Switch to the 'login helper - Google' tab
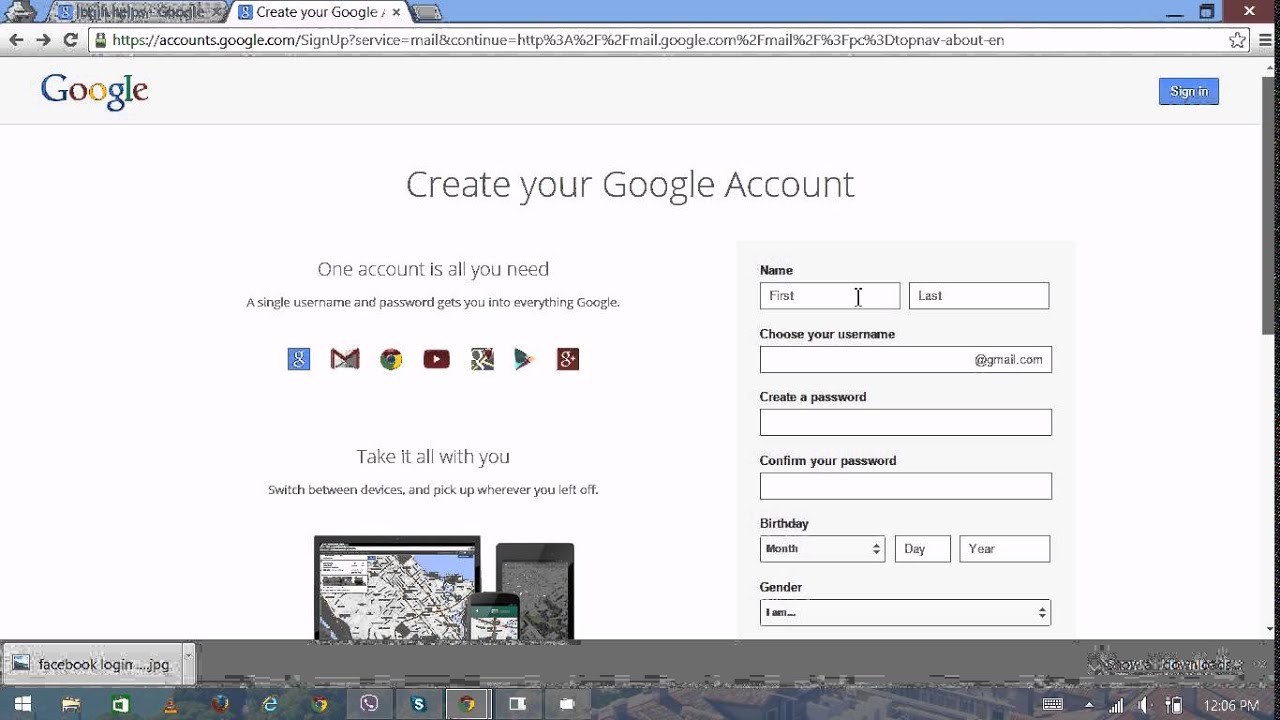 point(140,13)
